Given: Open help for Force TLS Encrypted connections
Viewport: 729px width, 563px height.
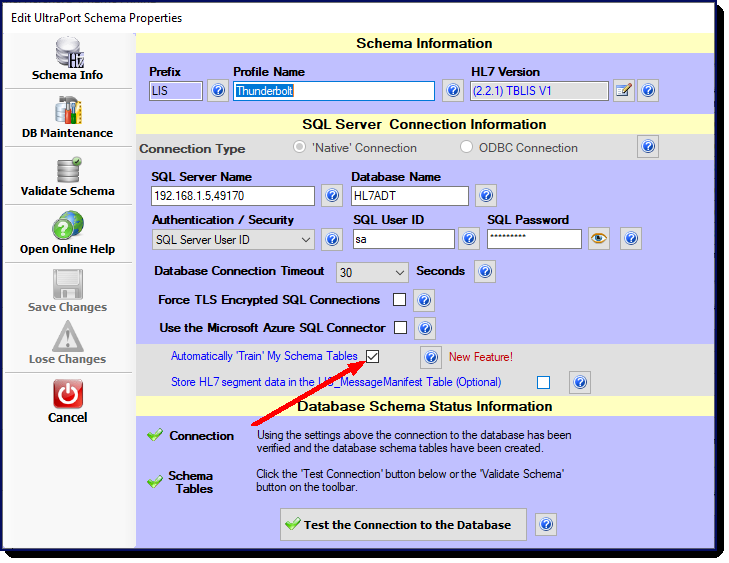Looking at the screenshot, I should click(x=424, y=300).
